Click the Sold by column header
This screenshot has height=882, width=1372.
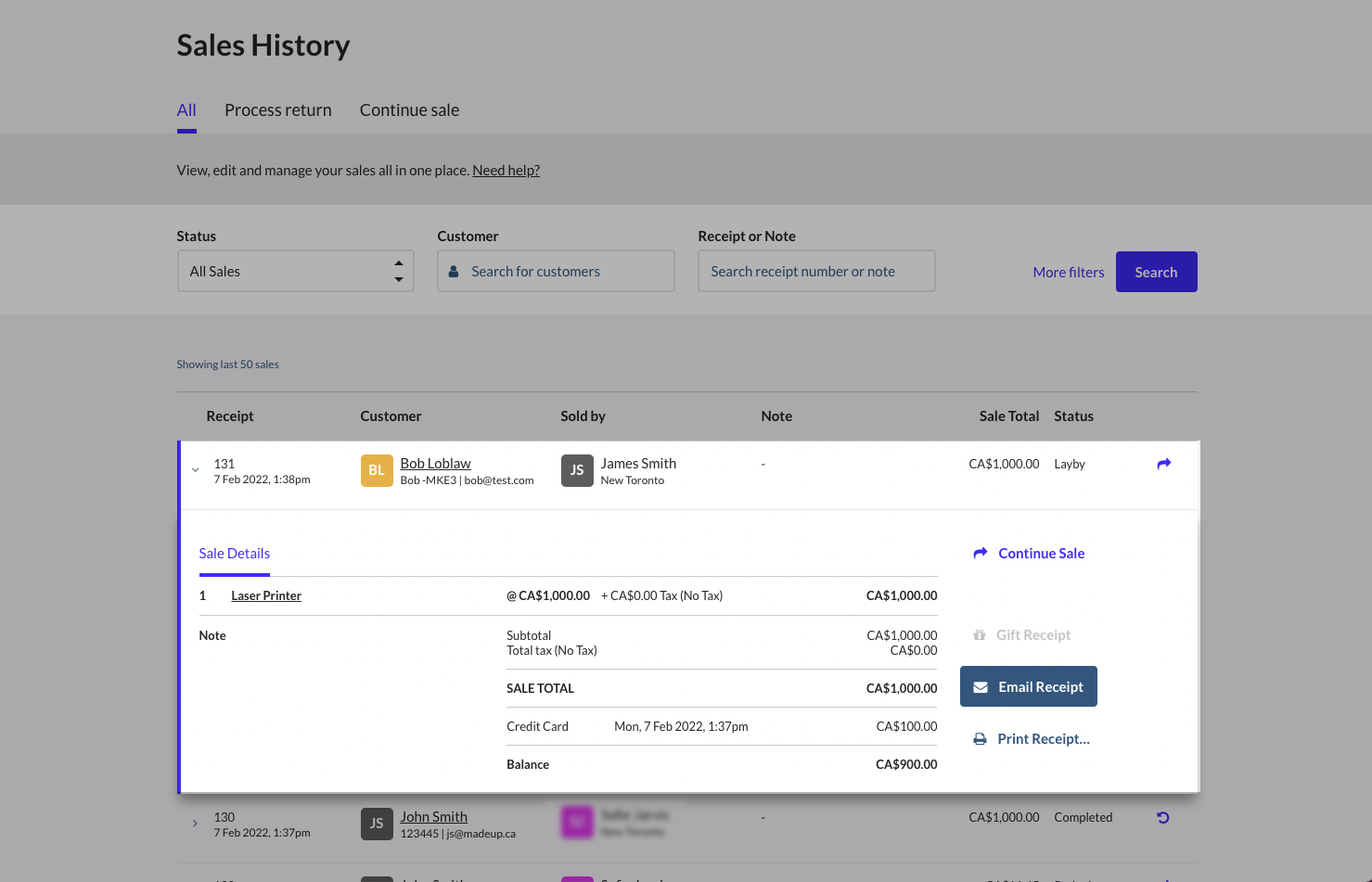point(583,416)
